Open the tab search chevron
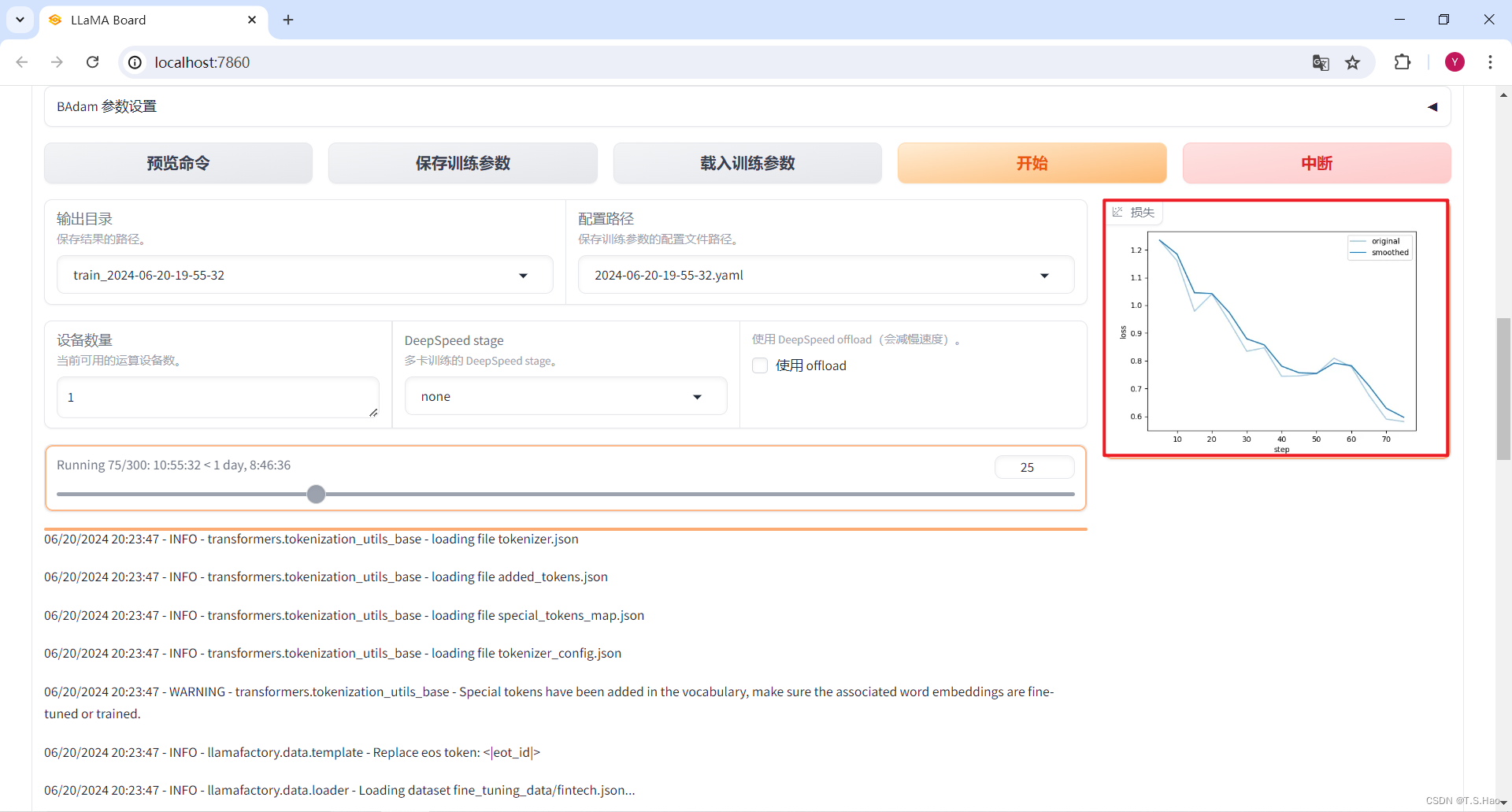Image resolution: width=1512 pixels, height=812 pixels. (x=20, y=20)
